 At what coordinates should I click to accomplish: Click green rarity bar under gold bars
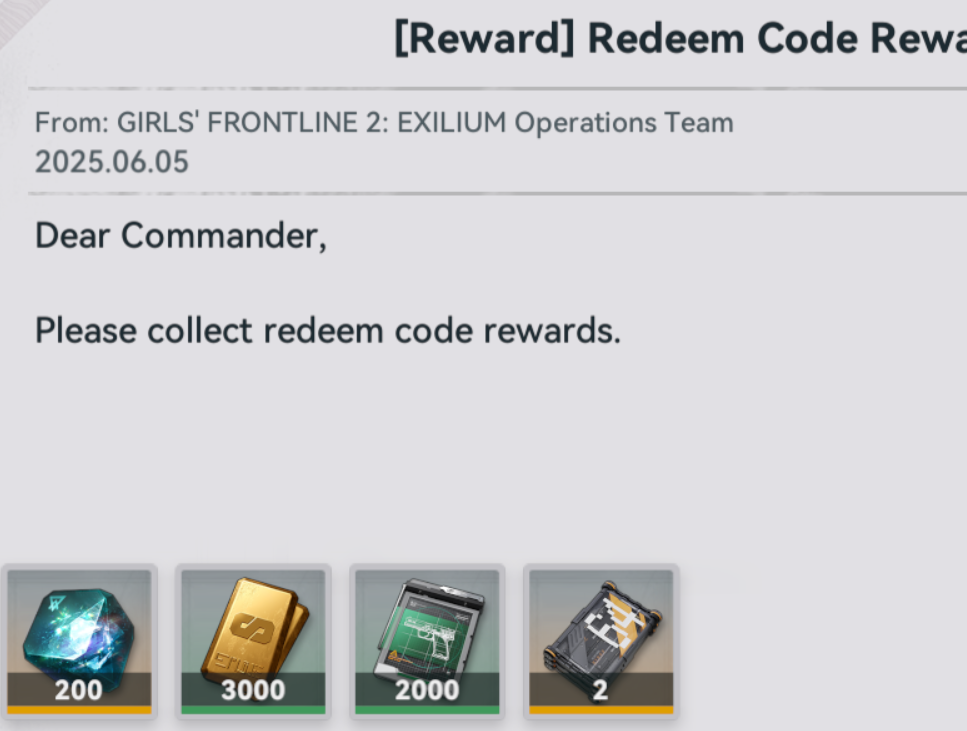(x=253, y=710)
